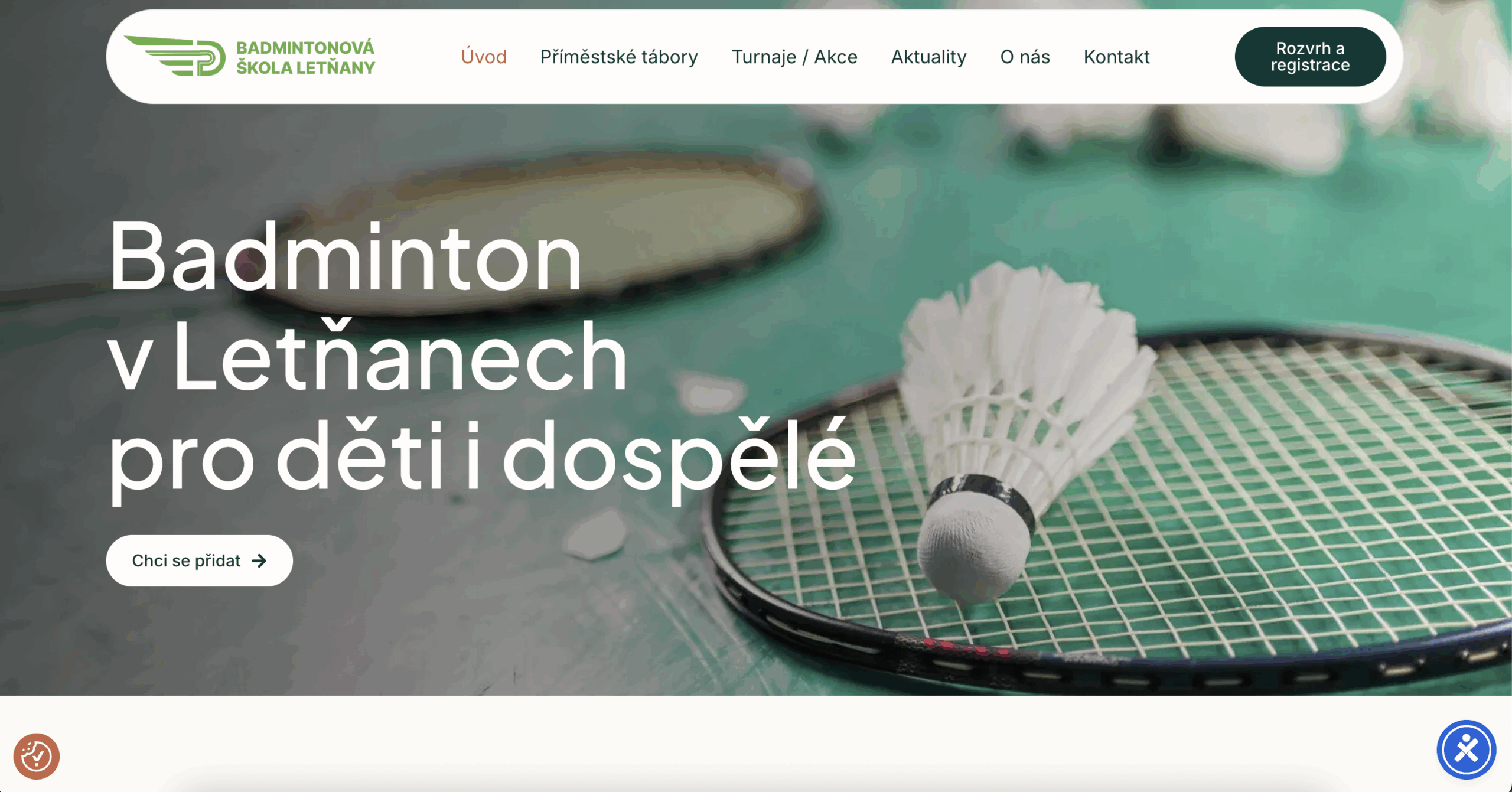
Task: Navigate to O nás page
Action: tap(1025, 57)
